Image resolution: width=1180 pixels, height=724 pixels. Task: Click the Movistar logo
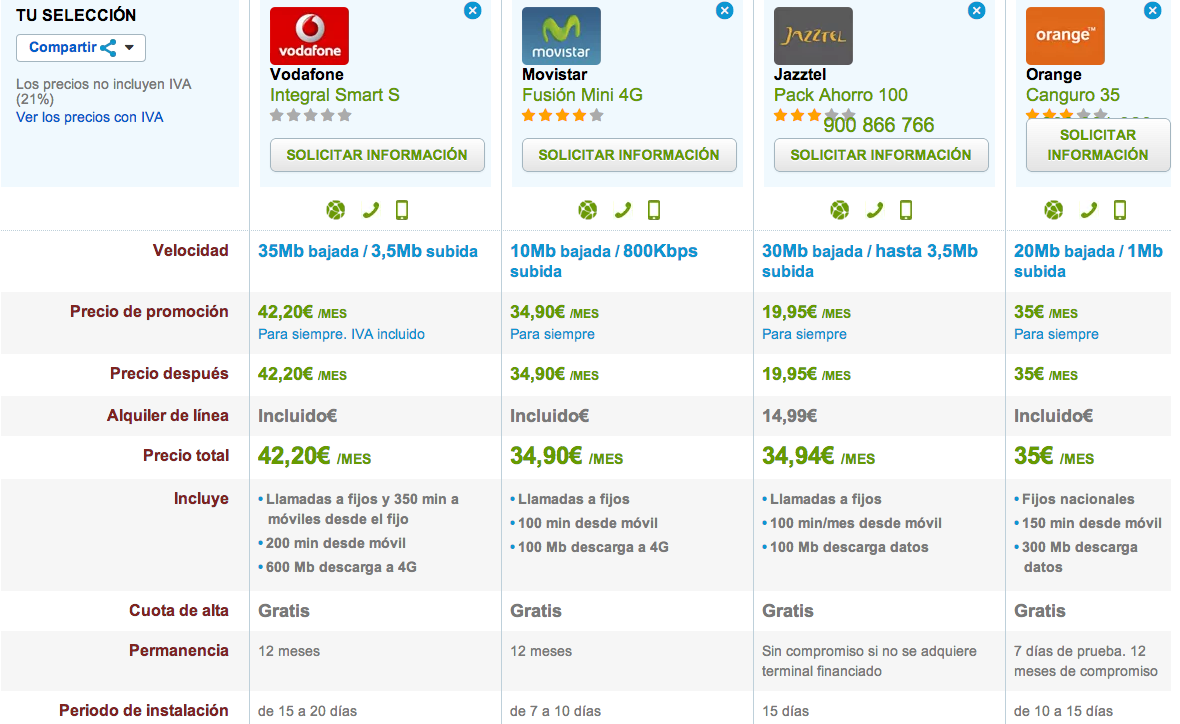pyautogui.click(x=561, y=36)
